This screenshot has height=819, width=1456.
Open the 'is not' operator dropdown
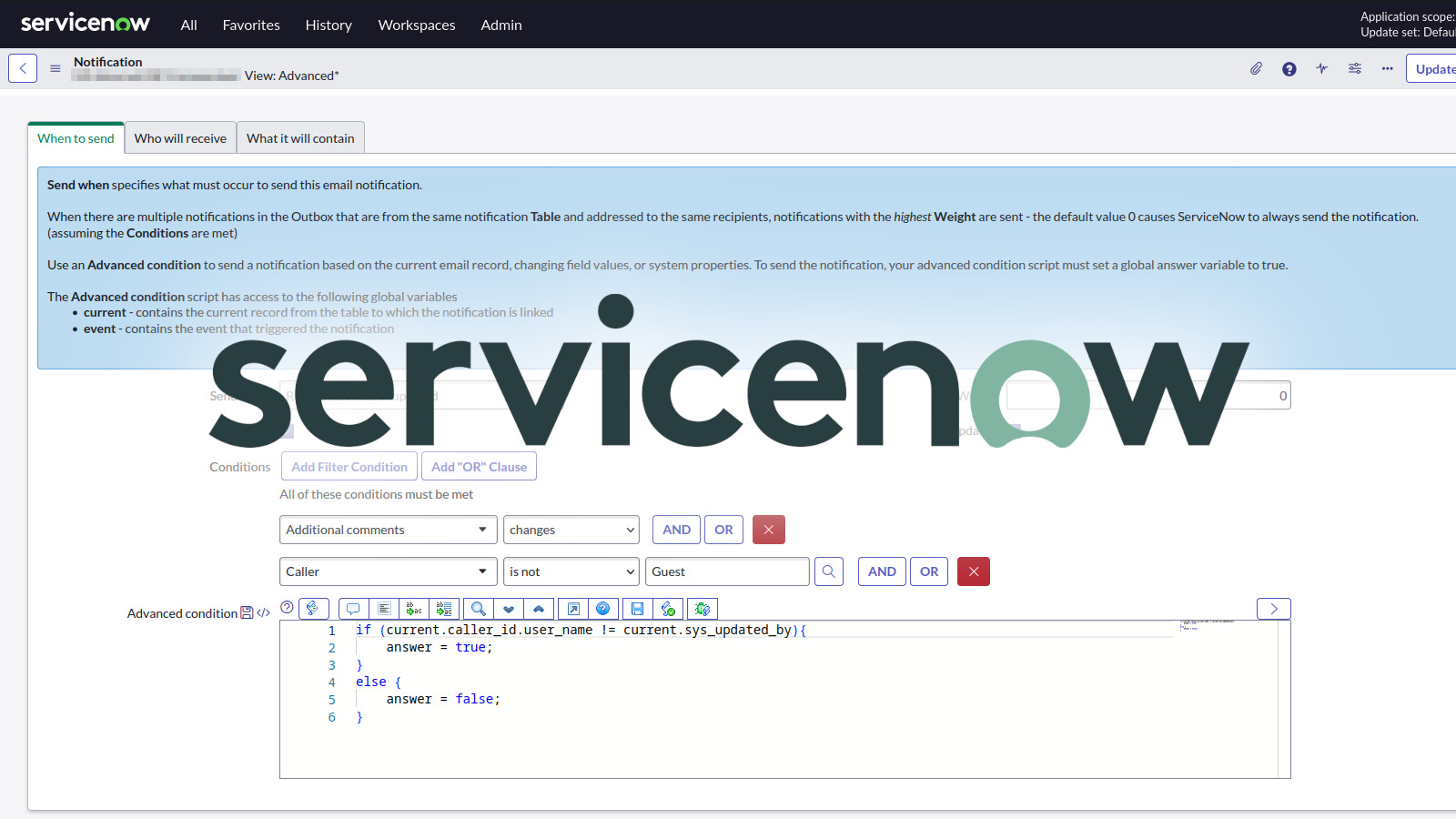[x=571, y=571]
